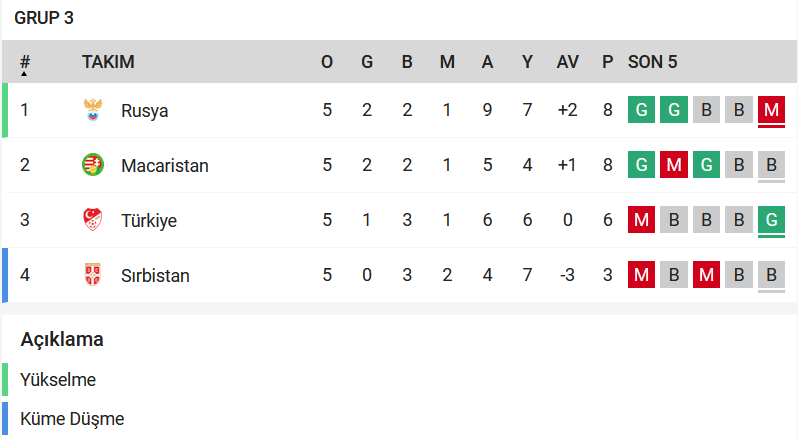Viewport: 798px width, 439px height.
Task: Click the Rusya team crest icon
Action: click(x=93, y=110)
